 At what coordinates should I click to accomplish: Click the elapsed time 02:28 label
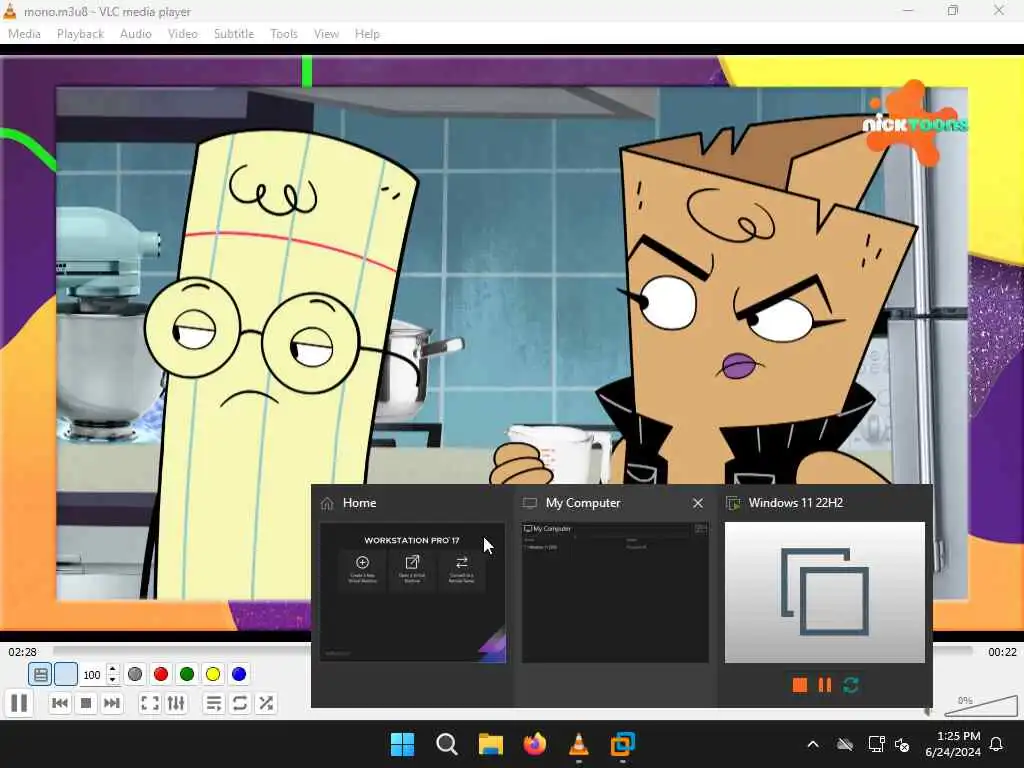[x=23, y=652]
